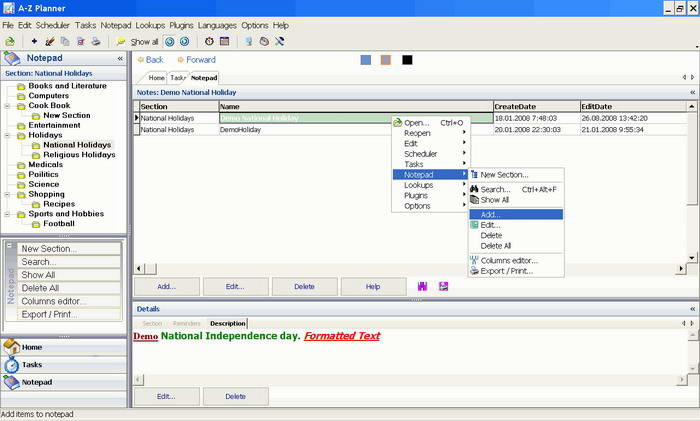Click Football folder in the tree
Screen dimensions: 700x421
pos(59,224)
